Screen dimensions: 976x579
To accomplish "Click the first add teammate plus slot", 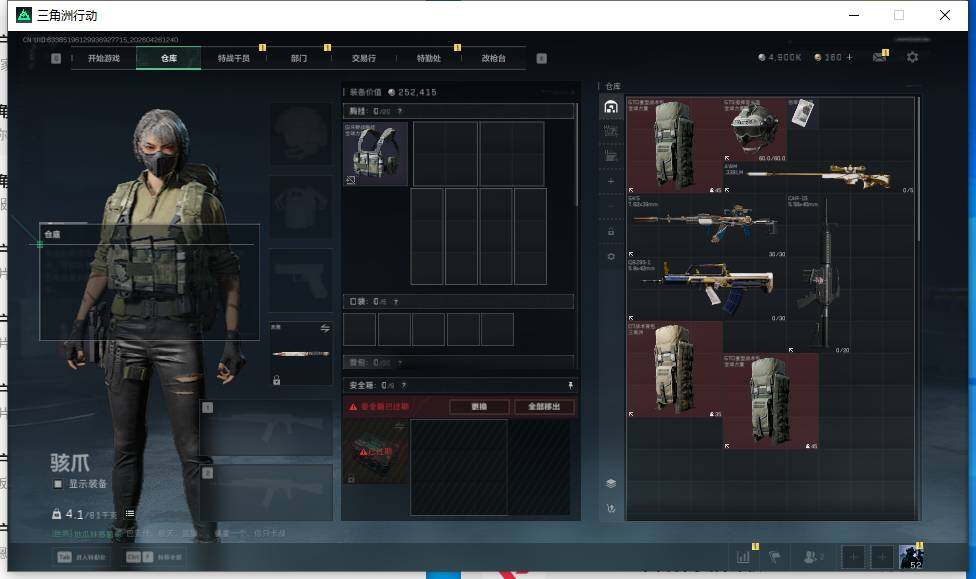I will [x=853, y=557].
